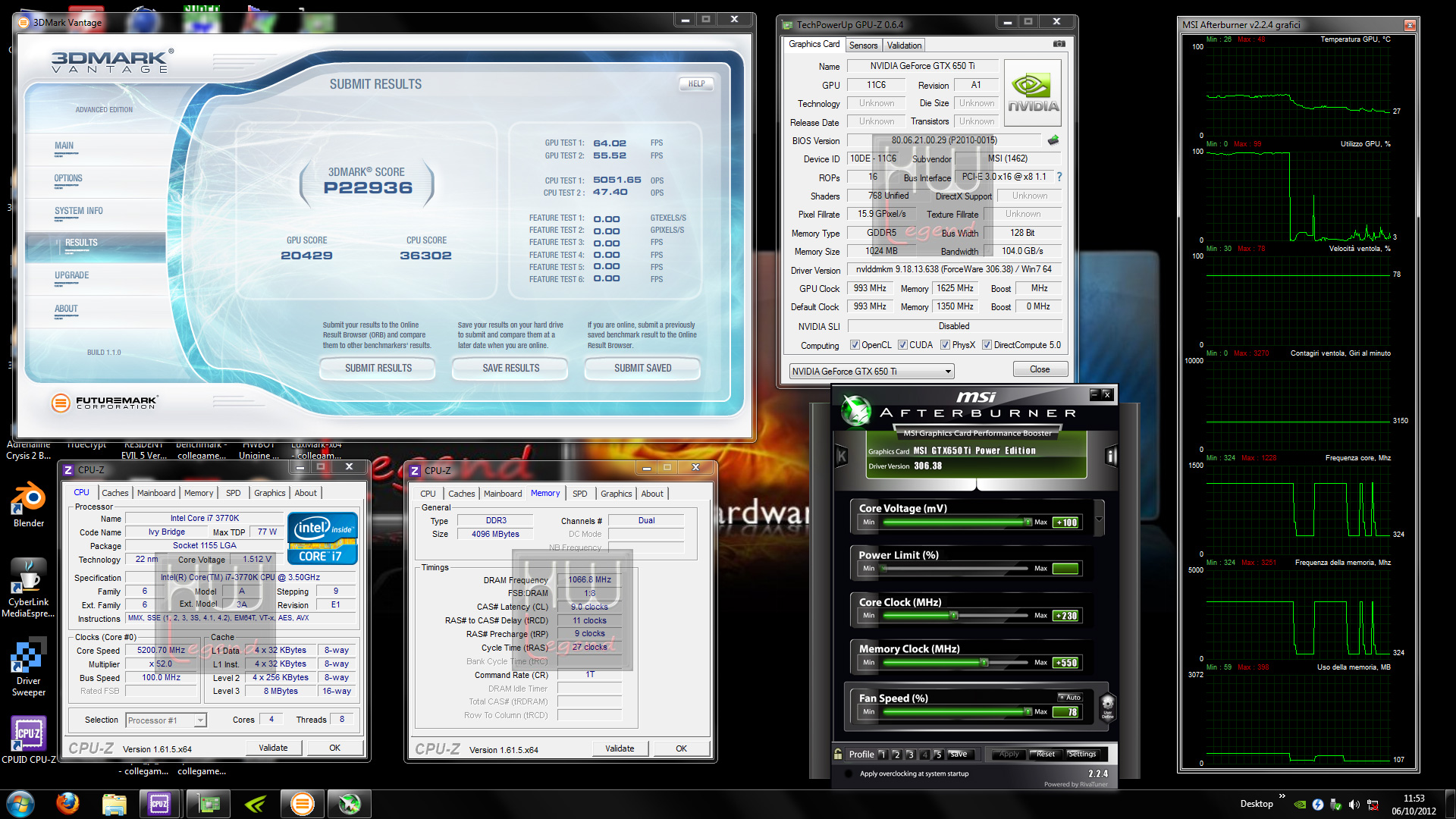Click the CPU-Z taskbar icon
Image resolution: width=1456 pixels, height=819 pixels.
159,804
